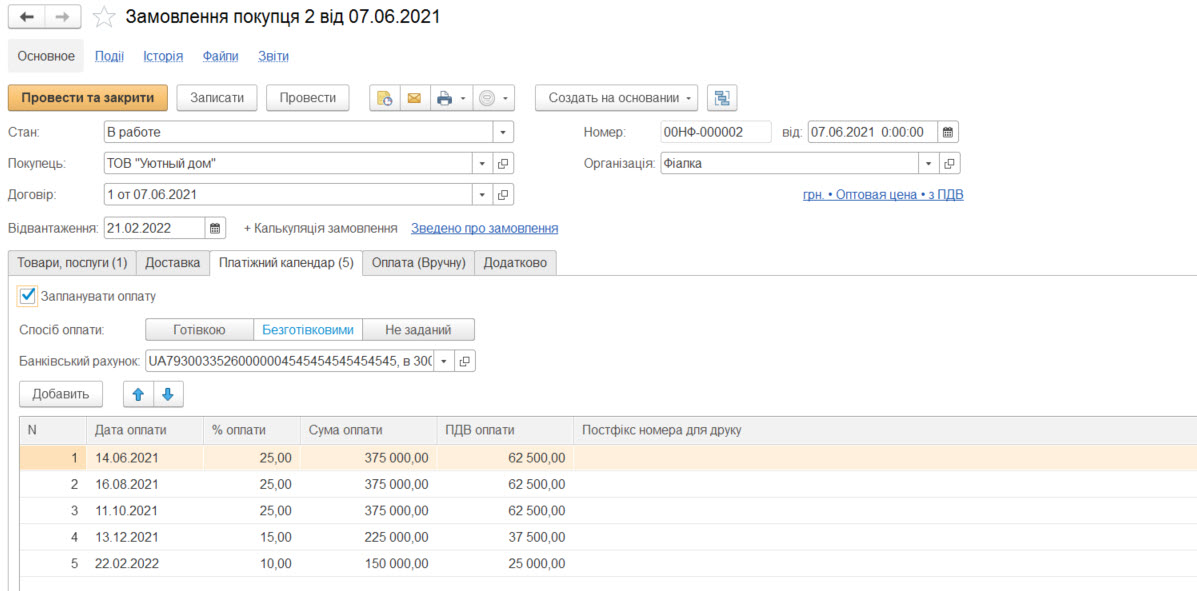Mark document as favorite with star
Viewport: 1197px width, 591px height.
[x=103, y=17]
